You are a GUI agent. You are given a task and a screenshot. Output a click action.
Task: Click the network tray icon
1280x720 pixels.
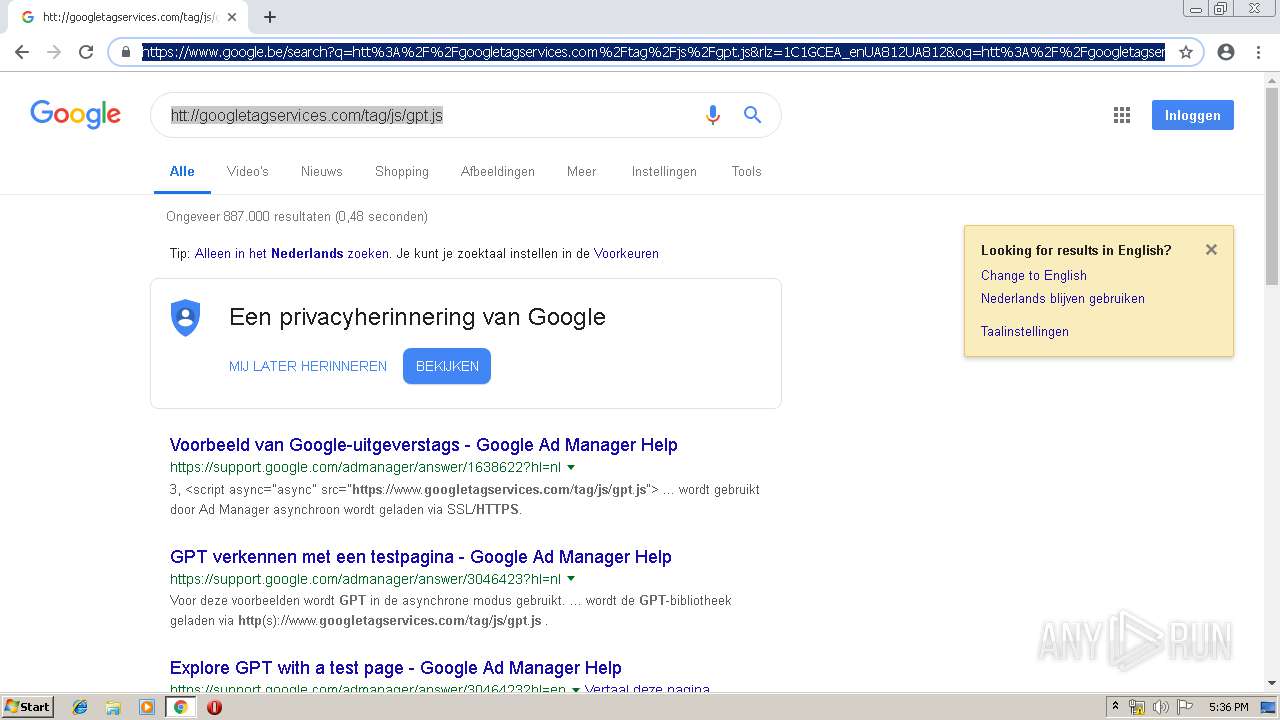tap(1137, 707)
